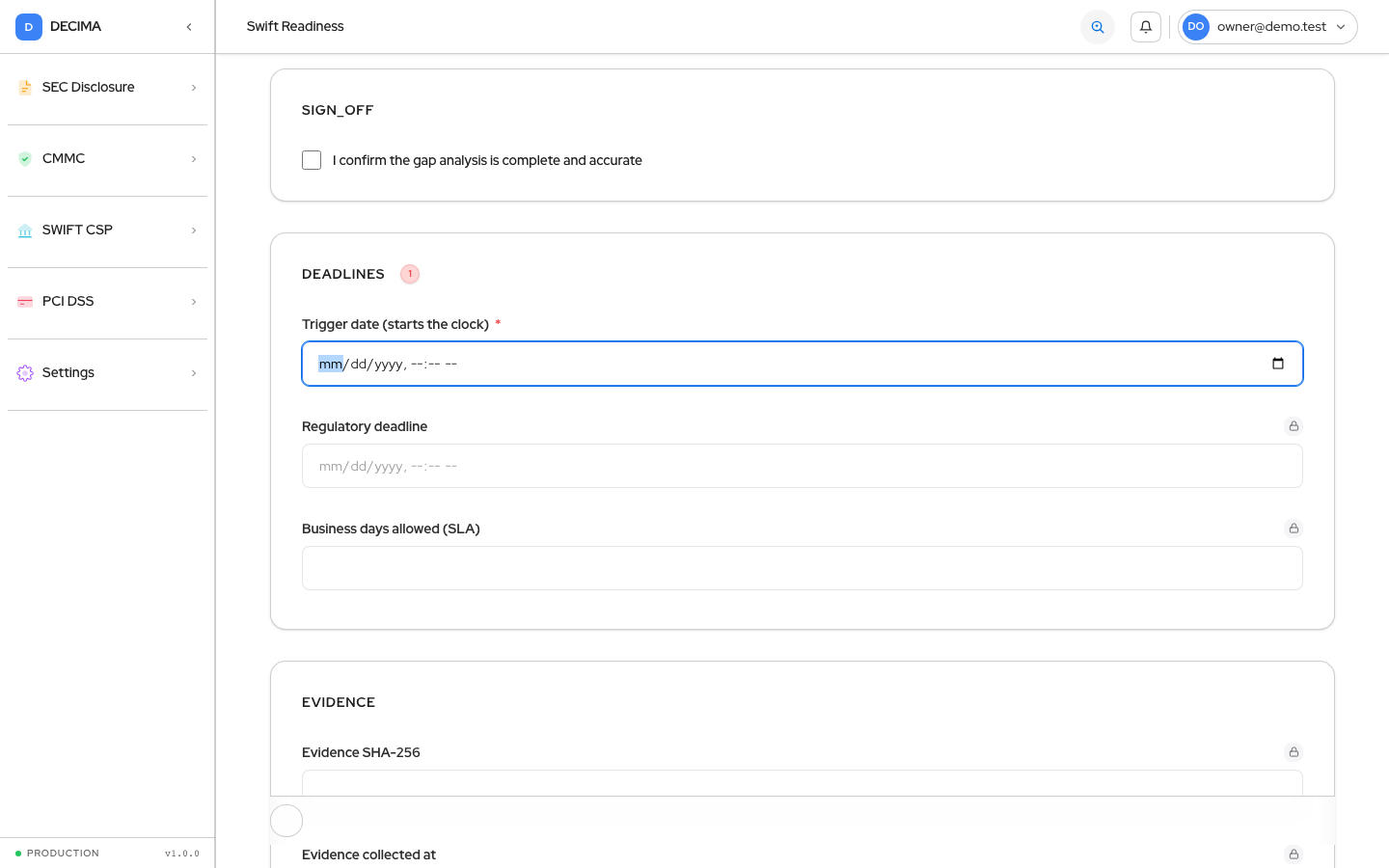
Task: Click the Swift Readiness page title
Action: 295,27
